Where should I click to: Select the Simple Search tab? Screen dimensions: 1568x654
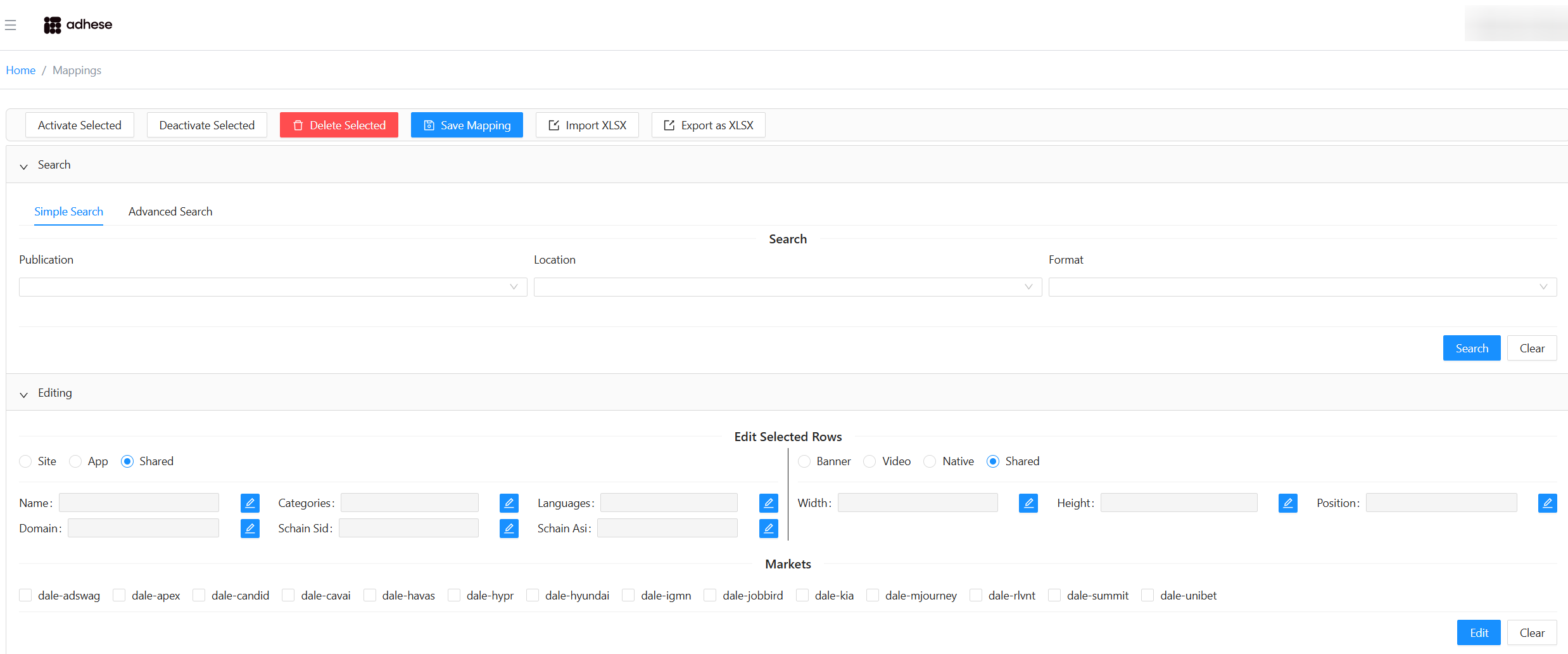68,212
